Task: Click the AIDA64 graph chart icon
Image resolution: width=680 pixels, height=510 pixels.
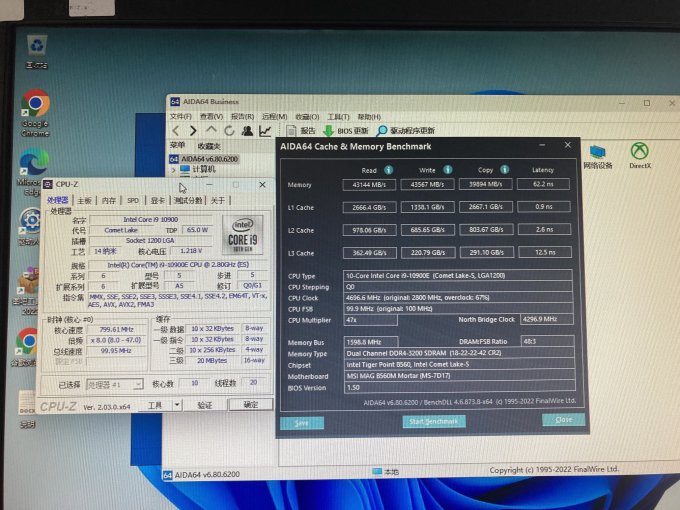Action: pyautogui.click(x=265, y=131)
